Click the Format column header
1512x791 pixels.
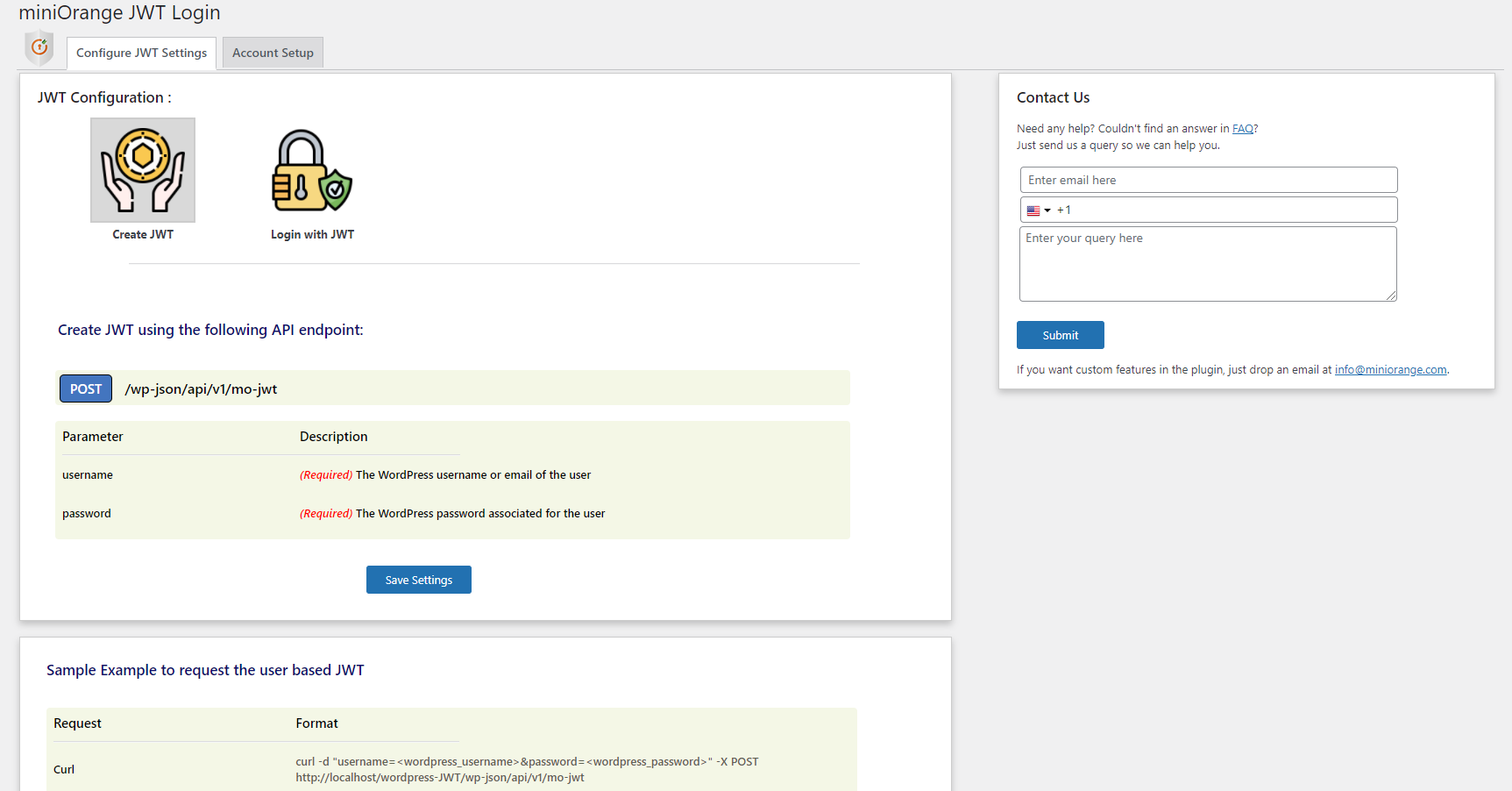click(316, 723)
